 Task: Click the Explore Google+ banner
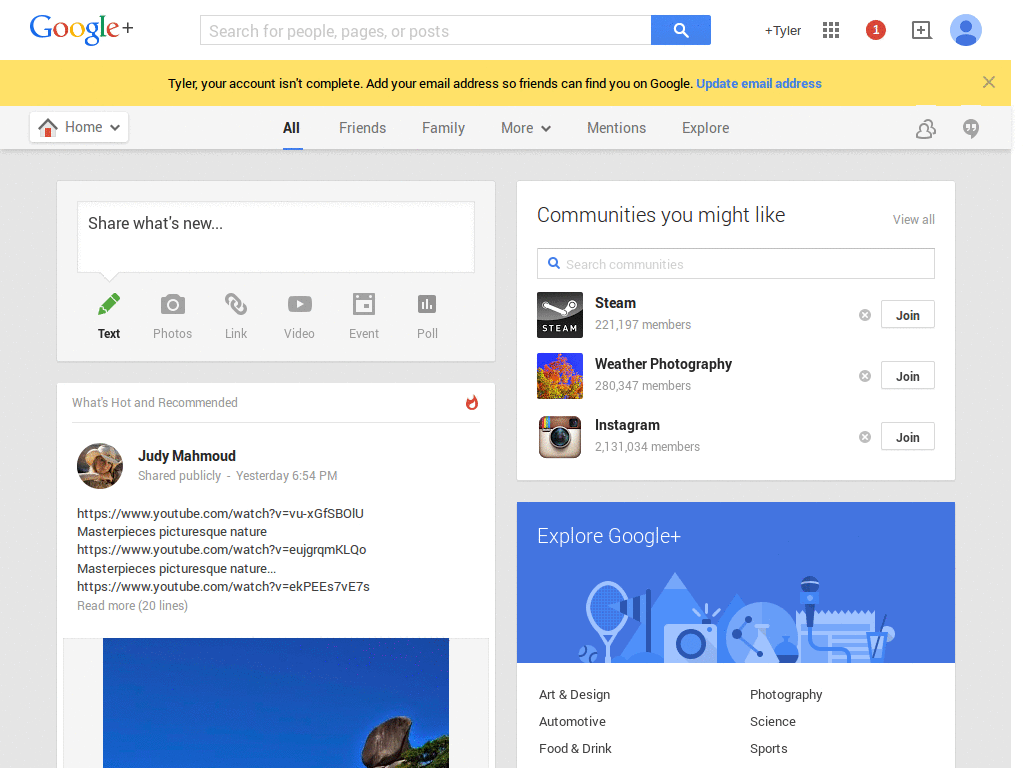735,583
